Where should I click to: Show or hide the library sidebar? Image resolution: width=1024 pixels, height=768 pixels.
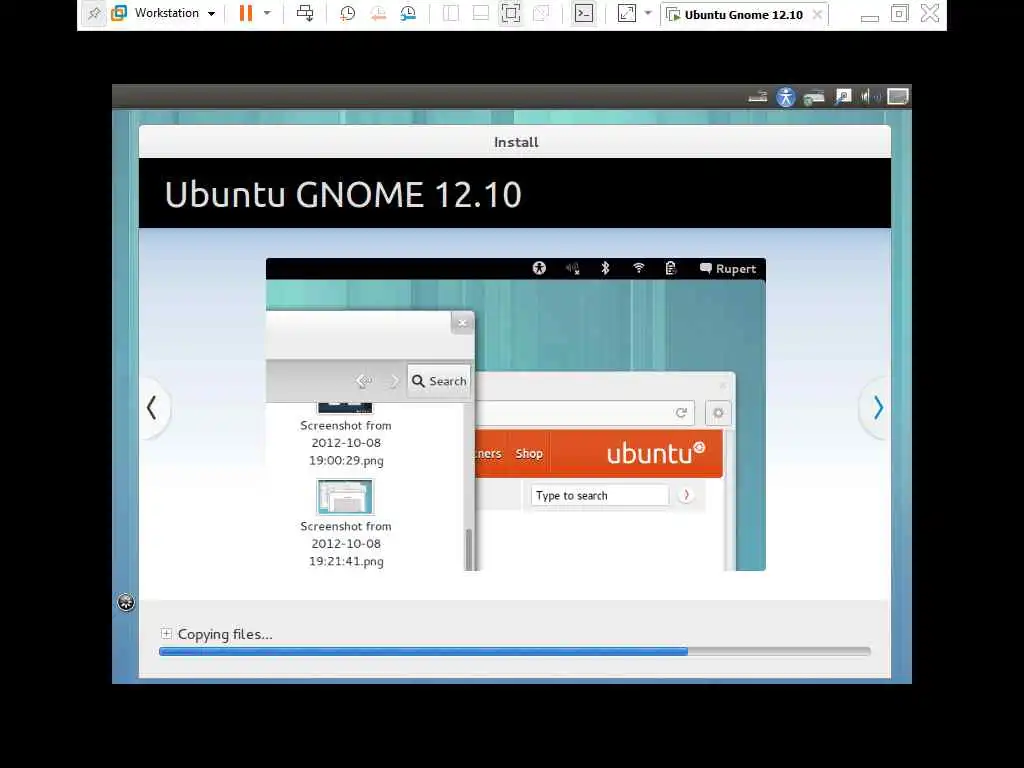click(451, 13)
